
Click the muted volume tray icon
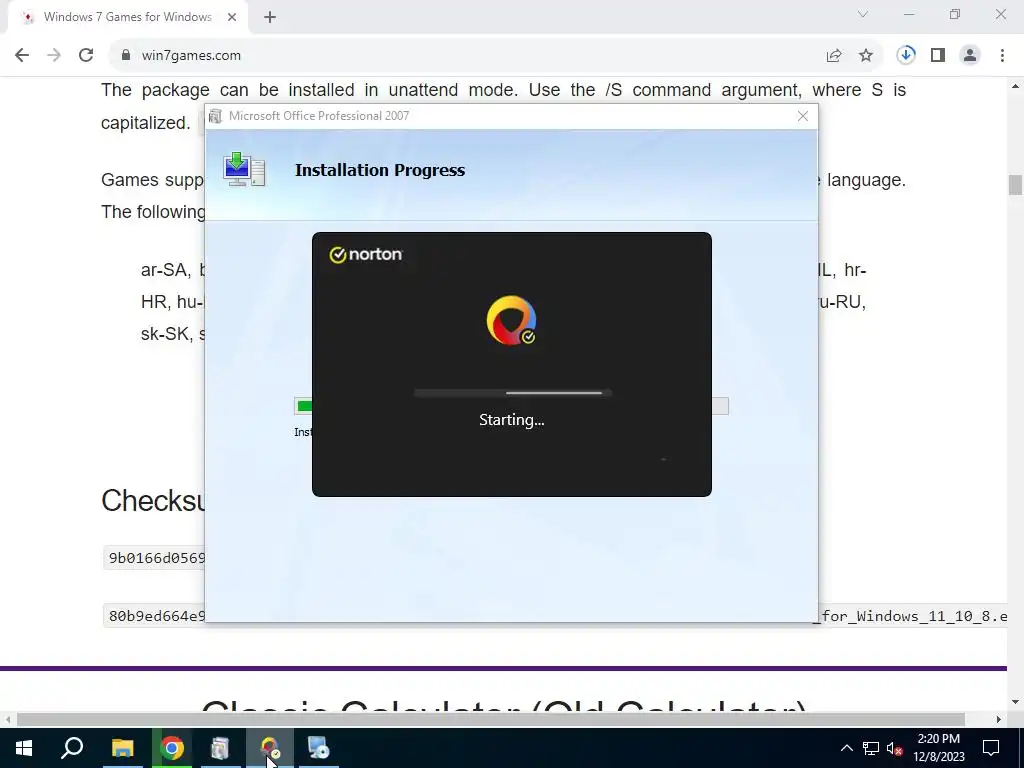[x=895, y=748]
